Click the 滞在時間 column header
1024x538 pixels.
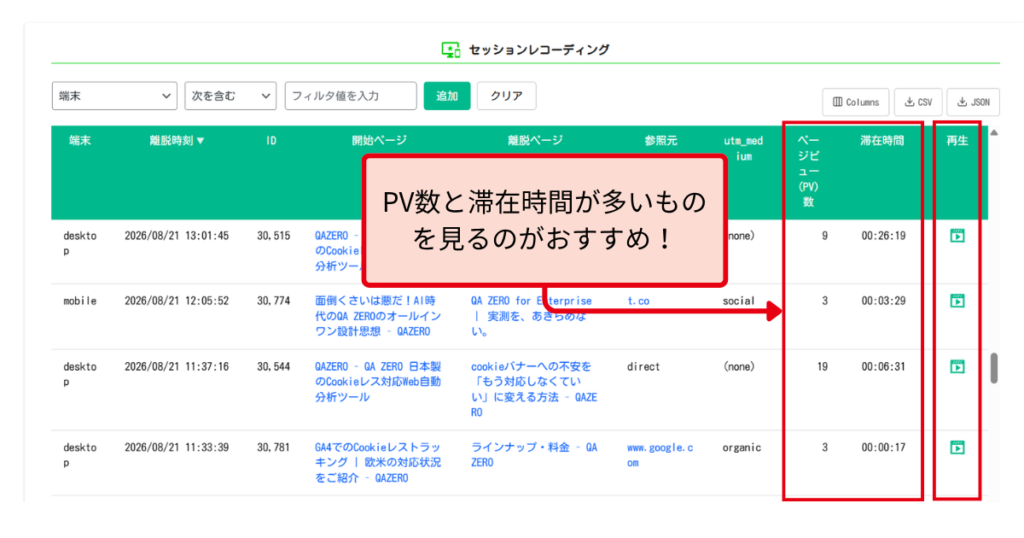[x=882, y=140]
